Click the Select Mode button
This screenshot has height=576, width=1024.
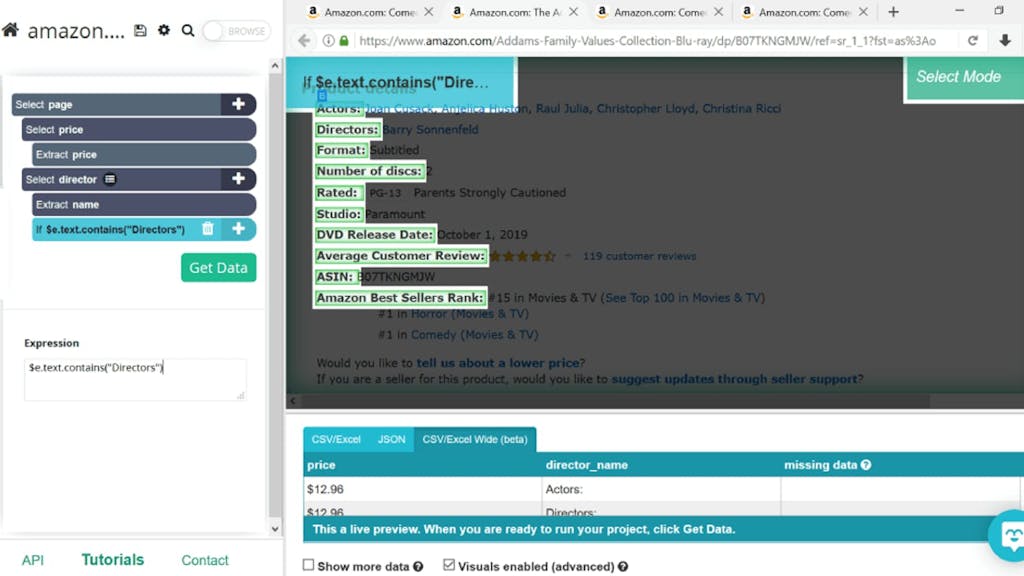965,78
